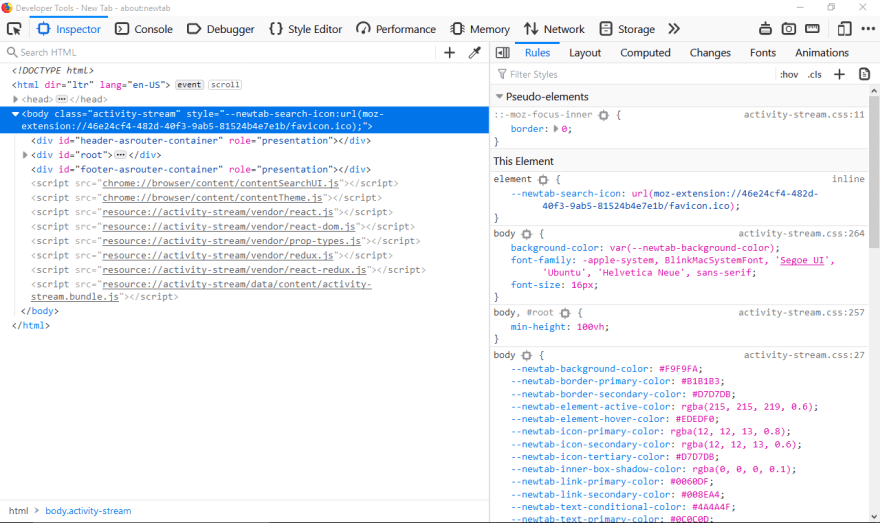Toggle print media simulation icon
Image resolution: width=880 pixels, height=523 pixels.
pos(864,74)
